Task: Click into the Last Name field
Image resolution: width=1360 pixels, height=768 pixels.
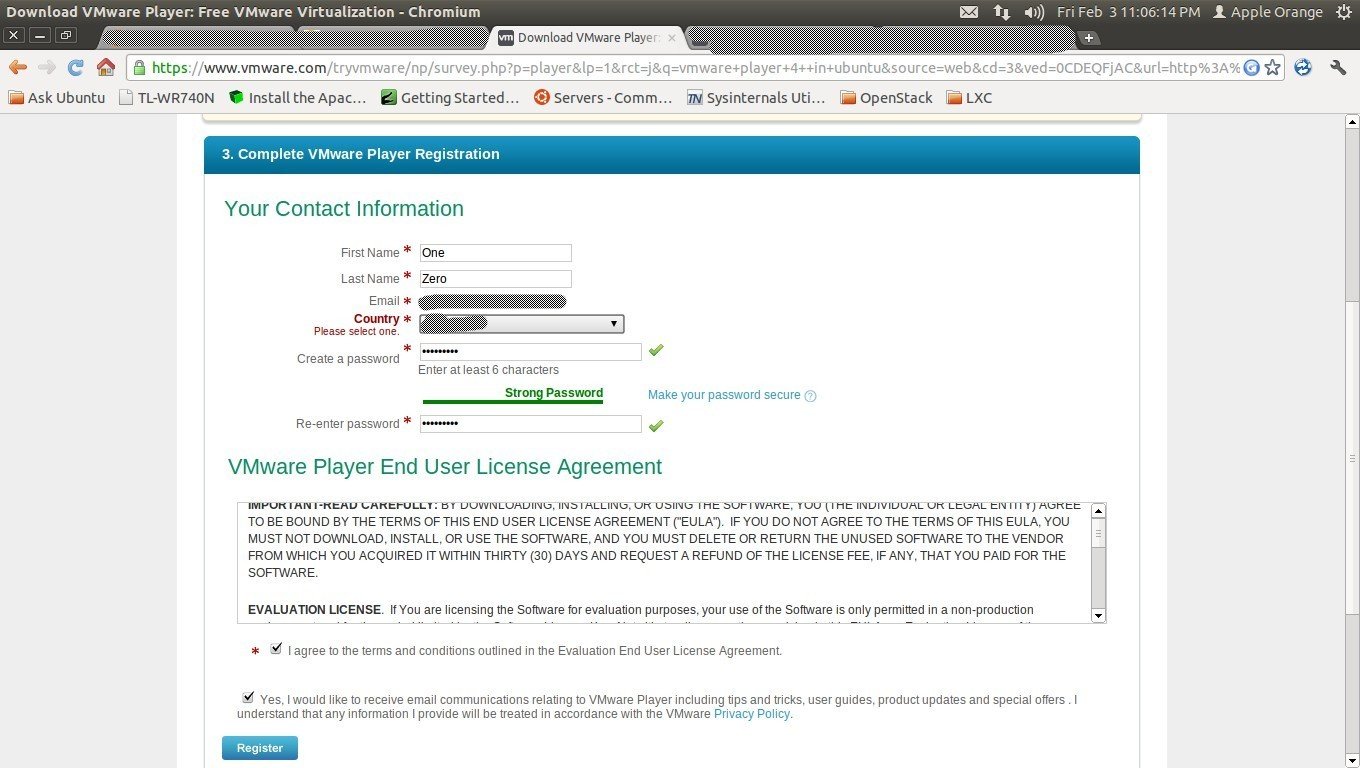Action: (495, 279)
